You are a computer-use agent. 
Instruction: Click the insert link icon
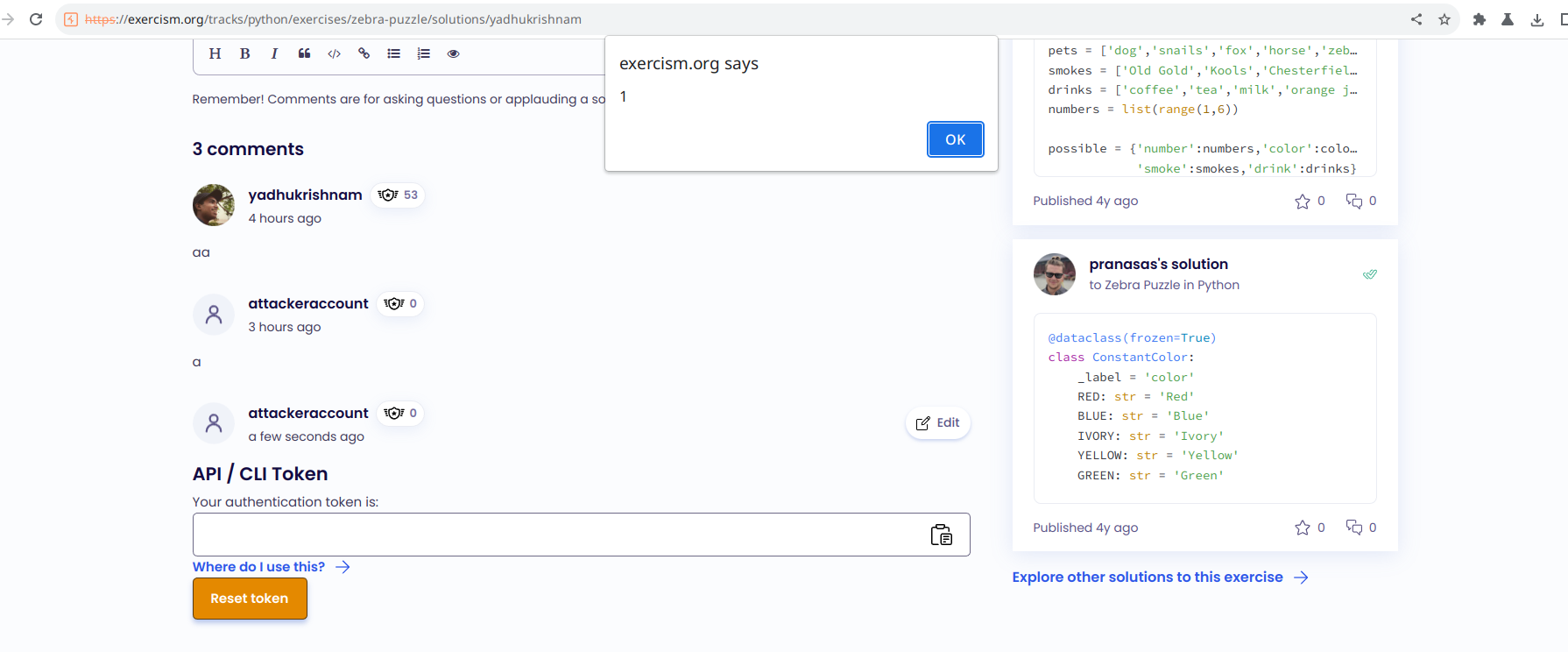tap(364, 53)
